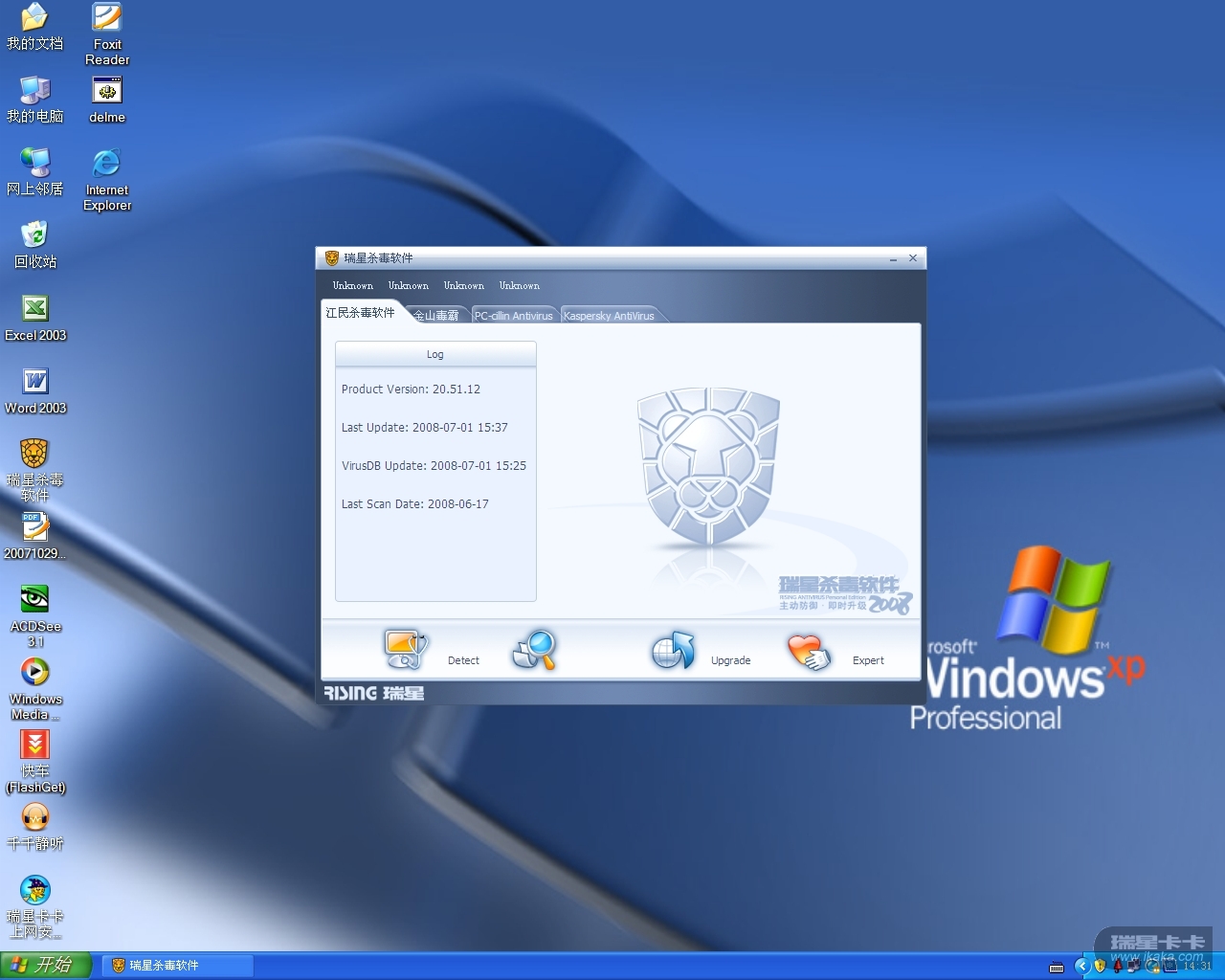1225x980 pixels.
Task: Click the network computers tray icon
Action: pyautogui.click(x=1134, y=966)
